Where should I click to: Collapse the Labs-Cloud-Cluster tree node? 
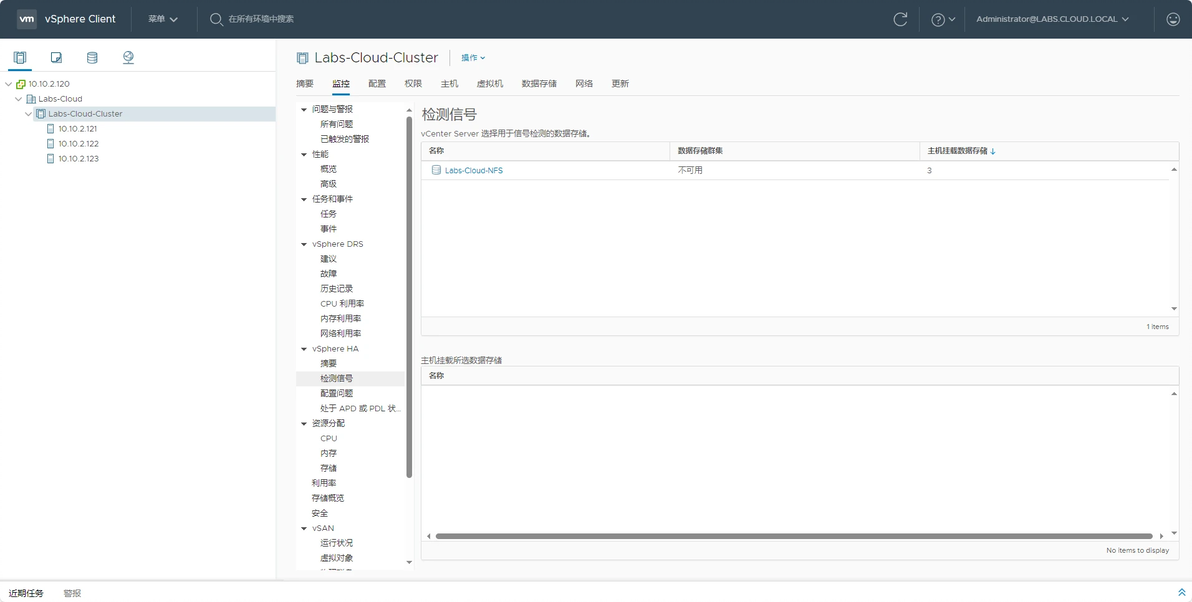(x=29, y=114)
